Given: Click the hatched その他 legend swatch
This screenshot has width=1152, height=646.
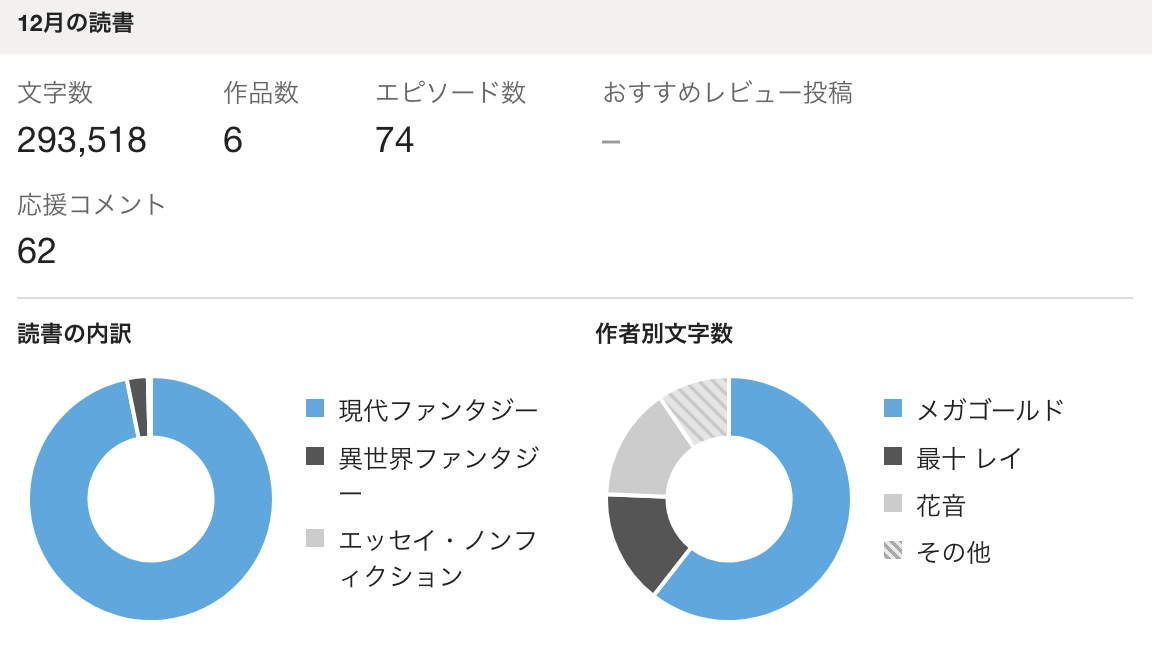Looking at the screenshot, I should pos(893,550).
